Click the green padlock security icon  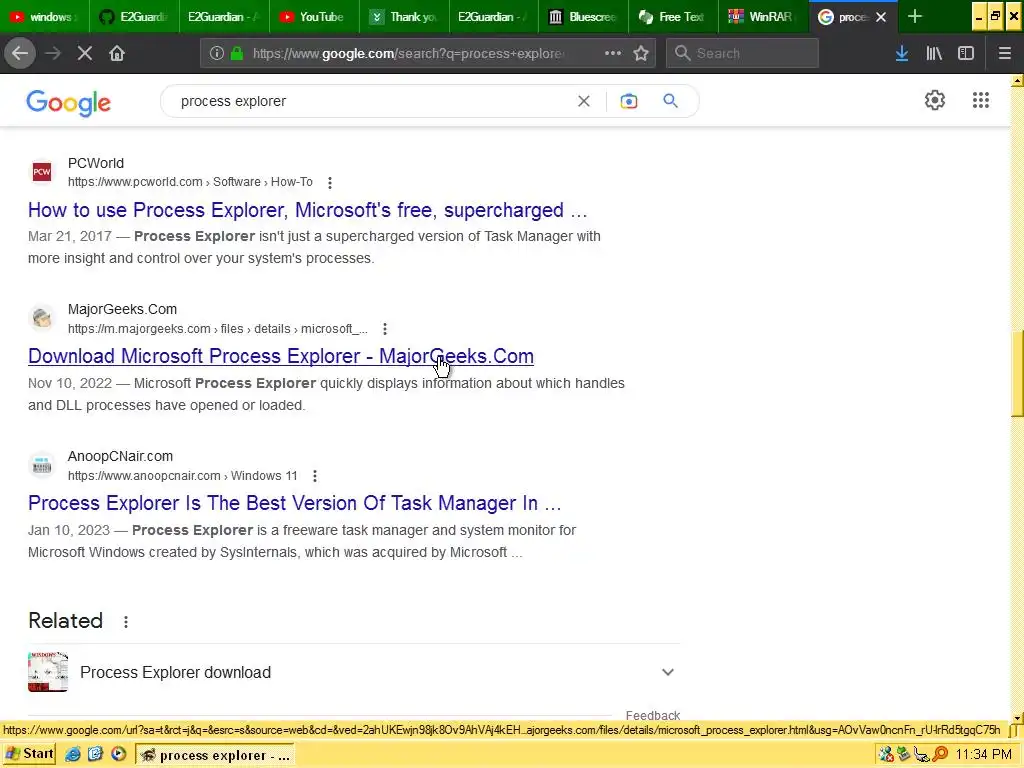click(237, 54)
